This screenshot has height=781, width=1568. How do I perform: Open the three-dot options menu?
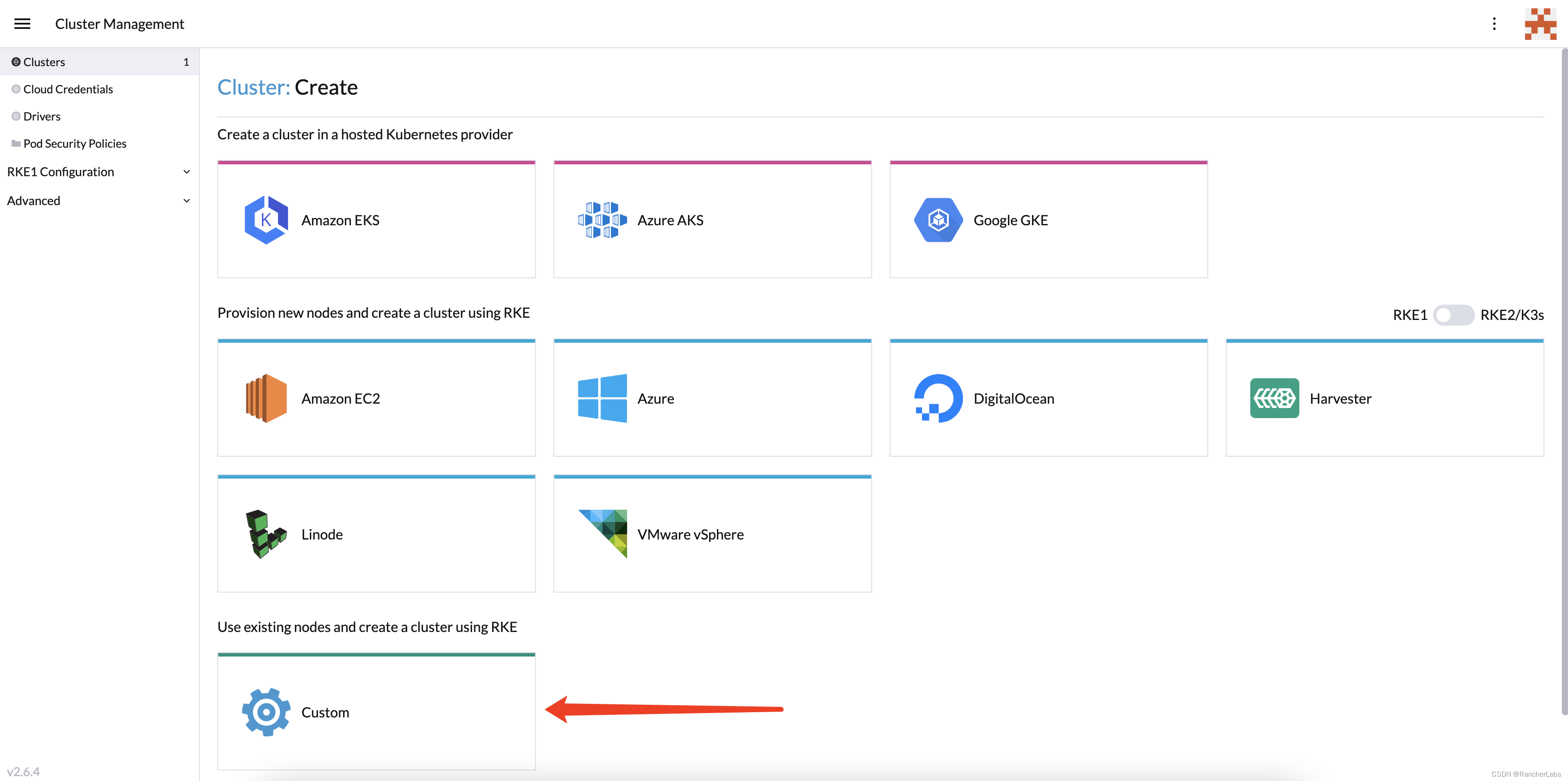pyautogui.click(x=1494, y=24)
